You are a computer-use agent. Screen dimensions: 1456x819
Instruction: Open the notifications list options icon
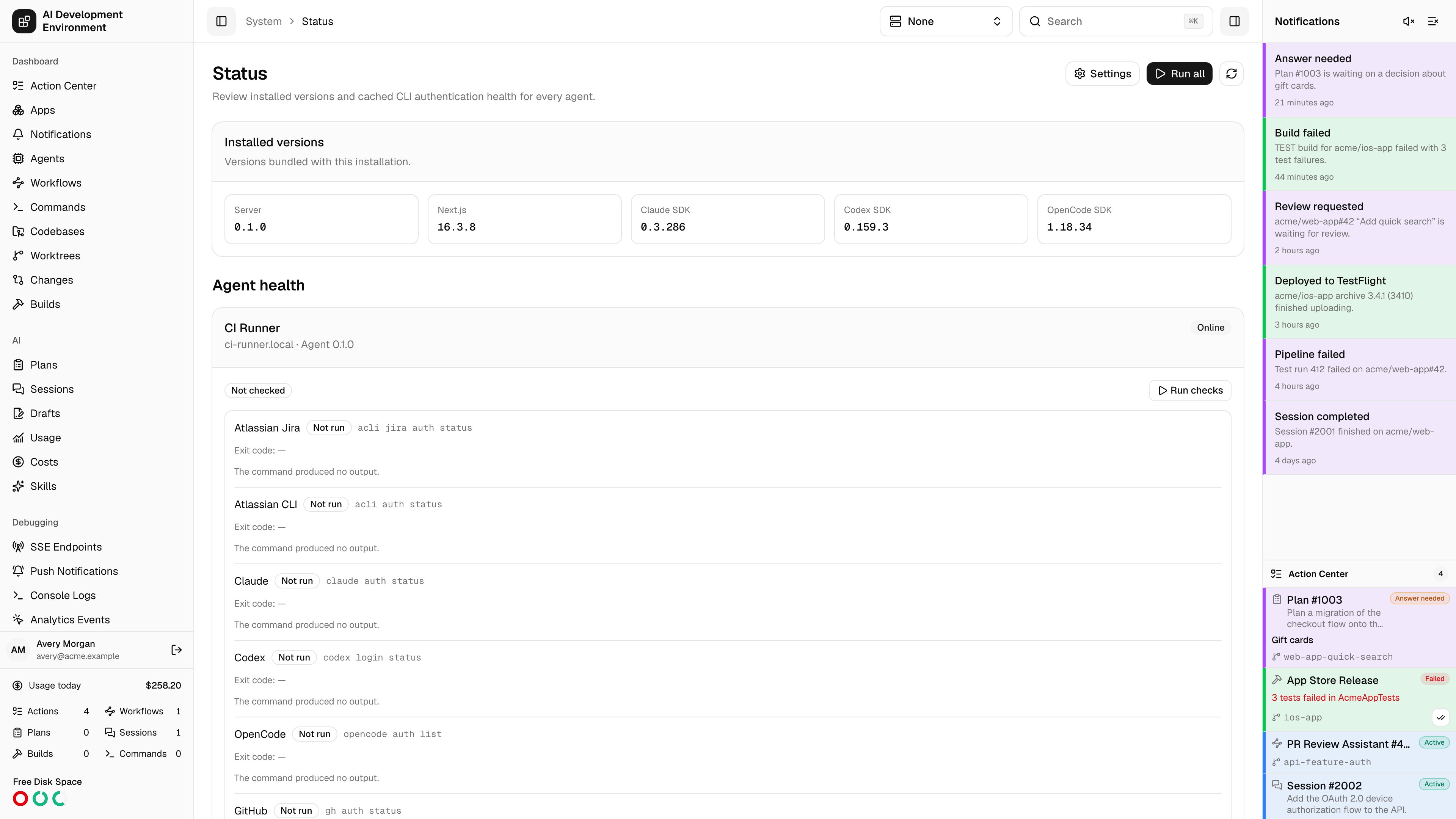1433,22
